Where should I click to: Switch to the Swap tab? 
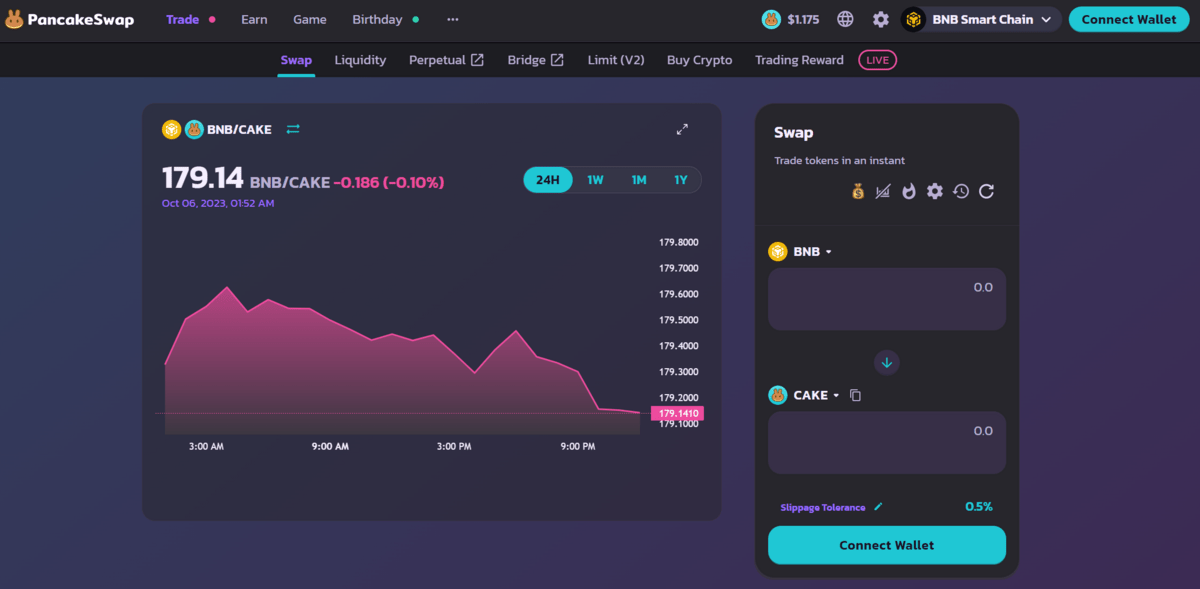[296, 60]
